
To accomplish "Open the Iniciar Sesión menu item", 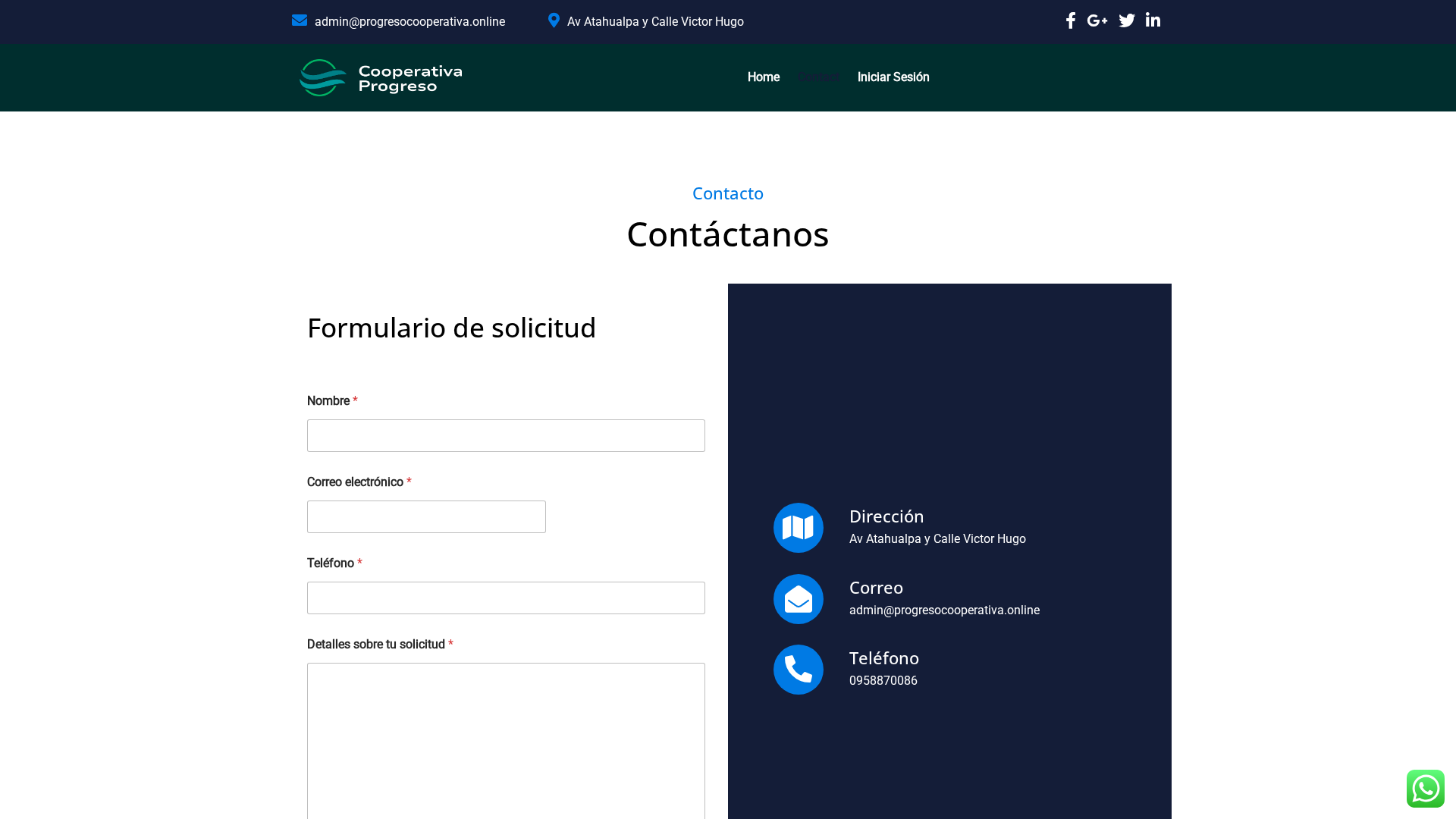I will (893, 77).
